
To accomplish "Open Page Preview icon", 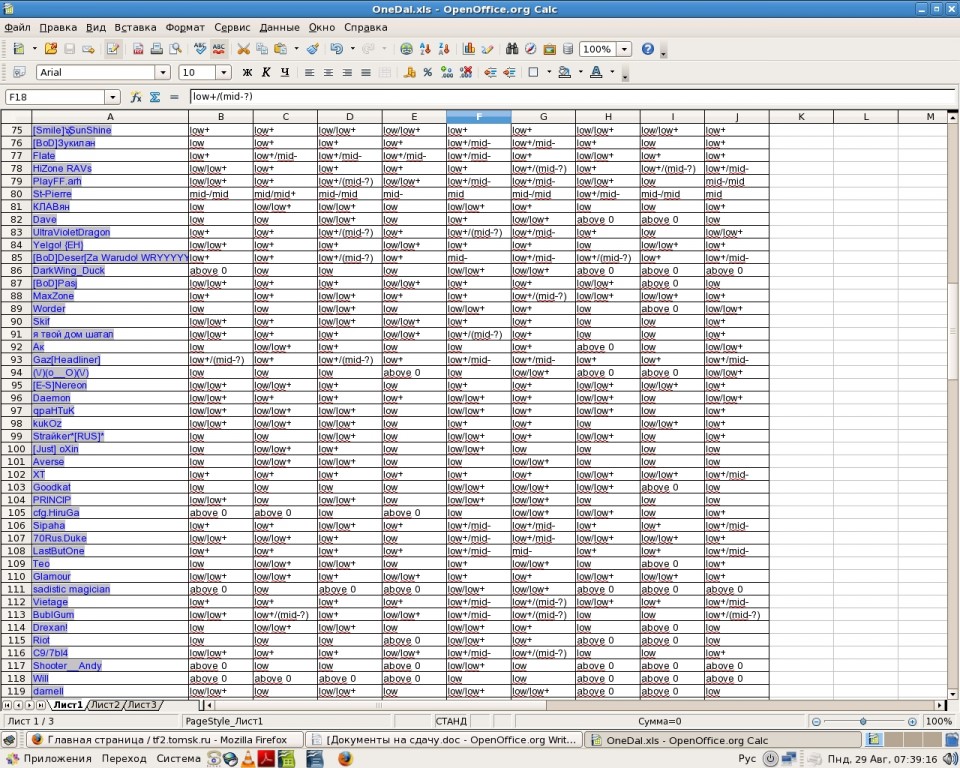I will click(x=176, y=49).
